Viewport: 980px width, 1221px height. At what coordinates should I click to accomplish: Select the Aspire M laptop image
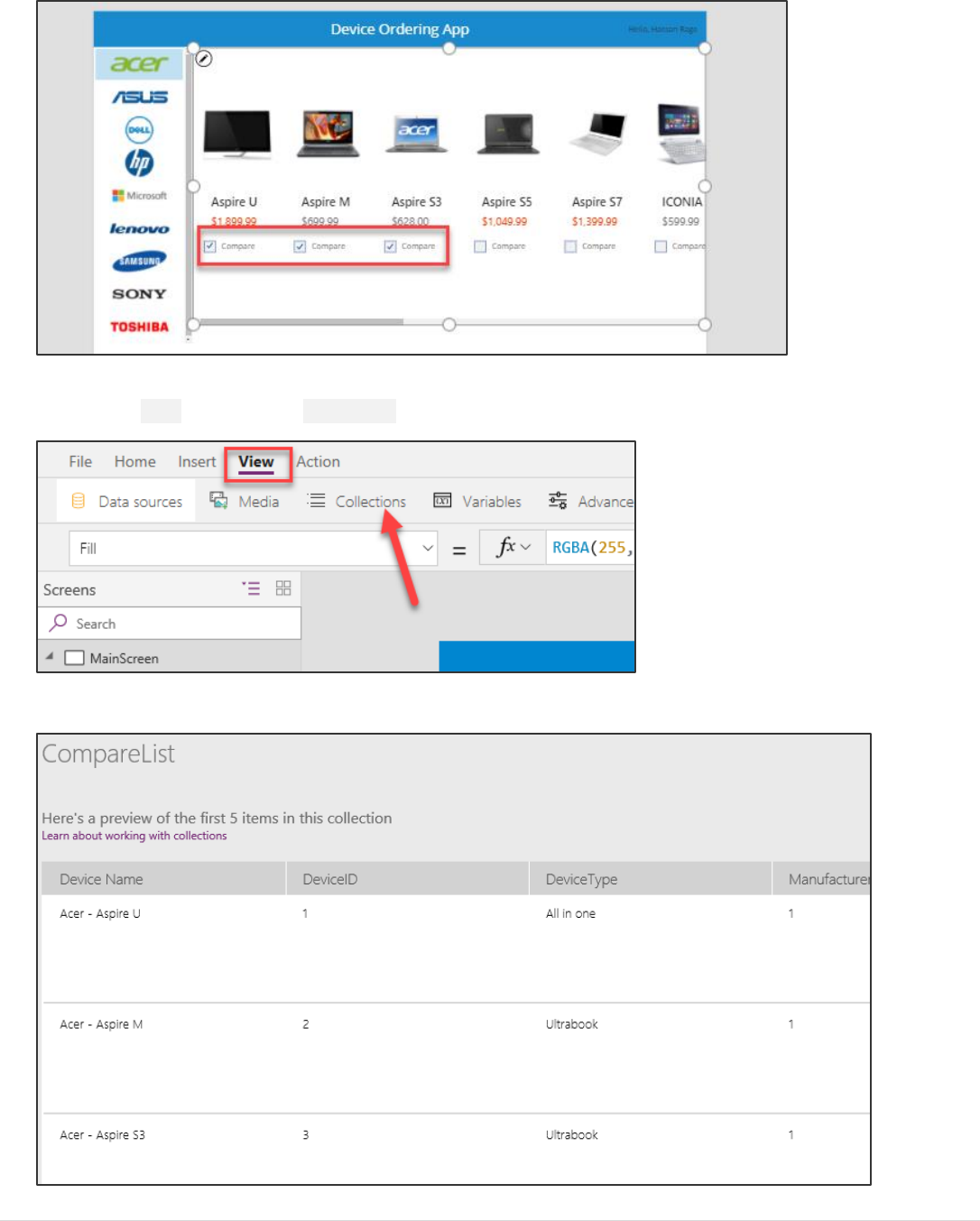point(328,133)
